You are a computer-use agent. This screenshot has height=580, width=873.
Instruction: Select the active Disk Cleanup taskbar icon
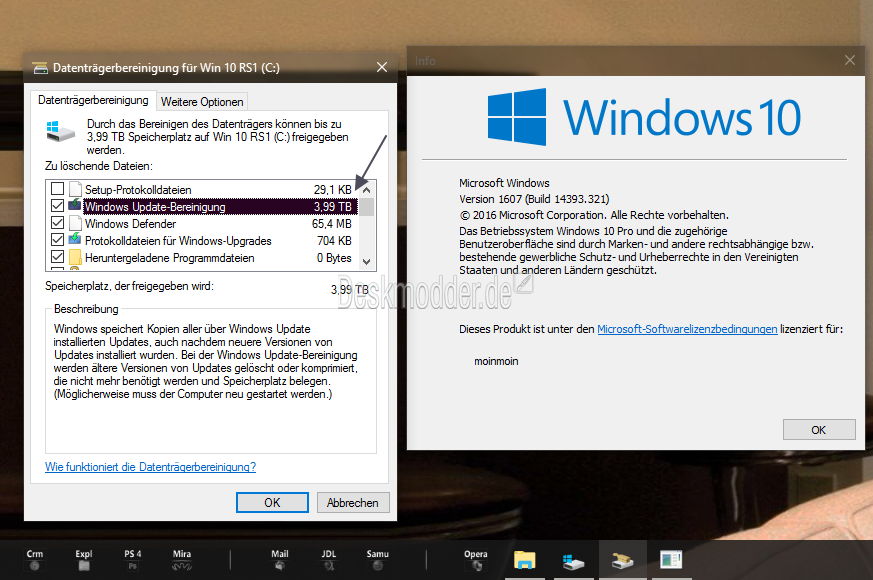point(622,561)
